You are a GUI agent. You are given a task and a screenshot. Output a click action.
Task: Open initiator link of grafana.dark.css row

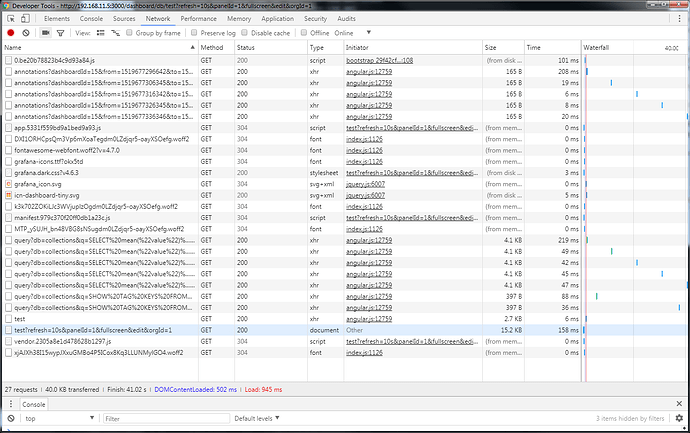pyautogui.click(x=412, y=173)
